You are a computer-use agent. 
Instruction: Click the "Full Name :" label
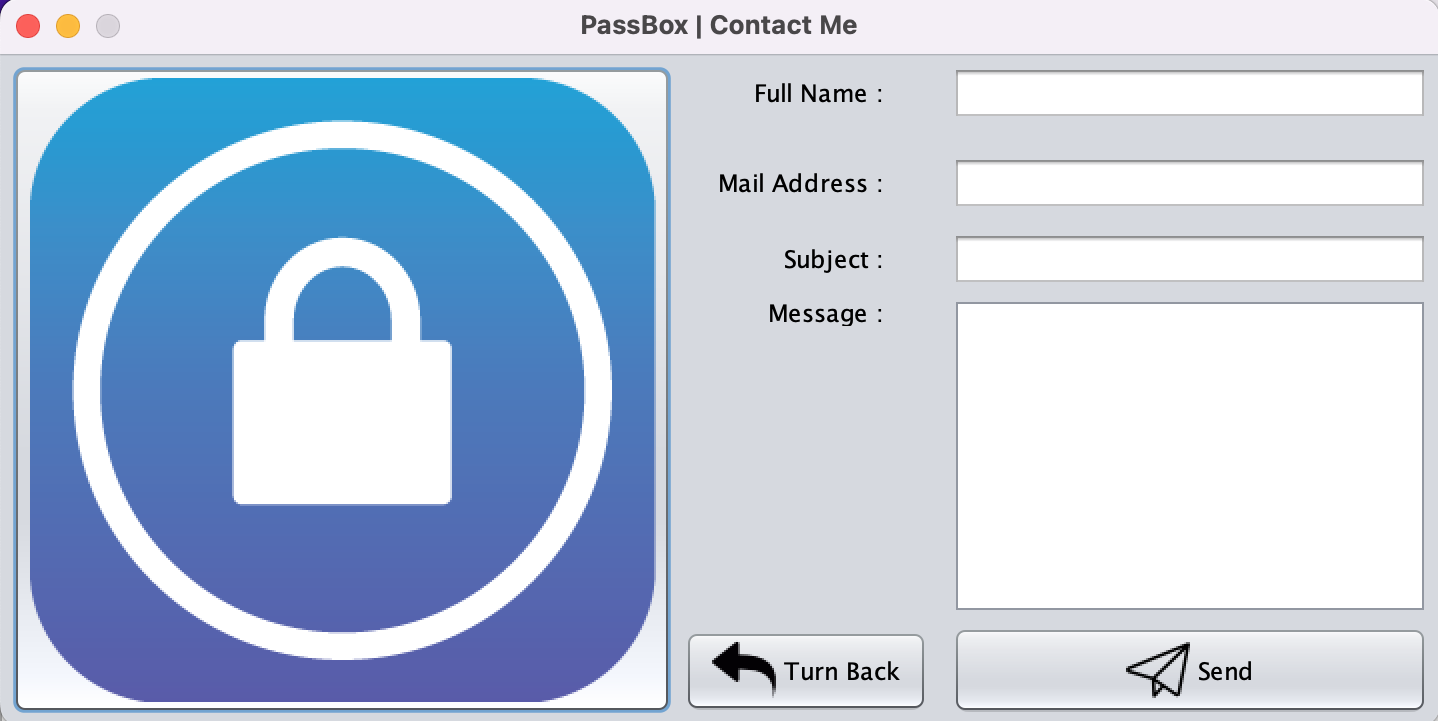coord(819,94)
